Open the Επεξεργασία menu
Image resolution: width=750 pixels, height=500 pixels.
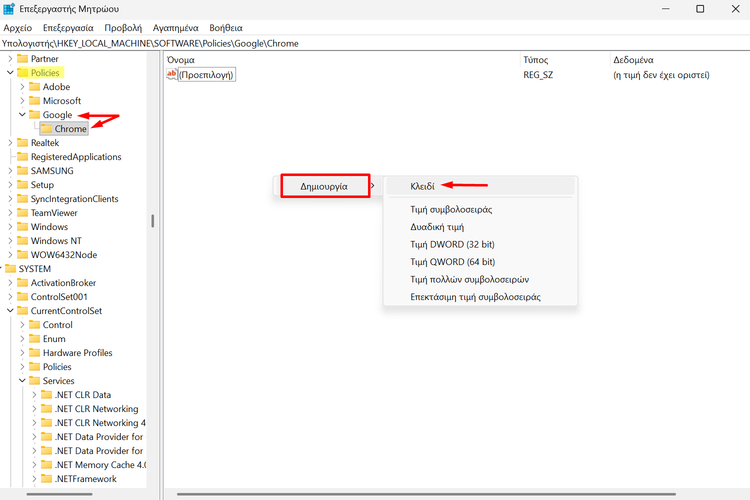[x=68, y=28]
